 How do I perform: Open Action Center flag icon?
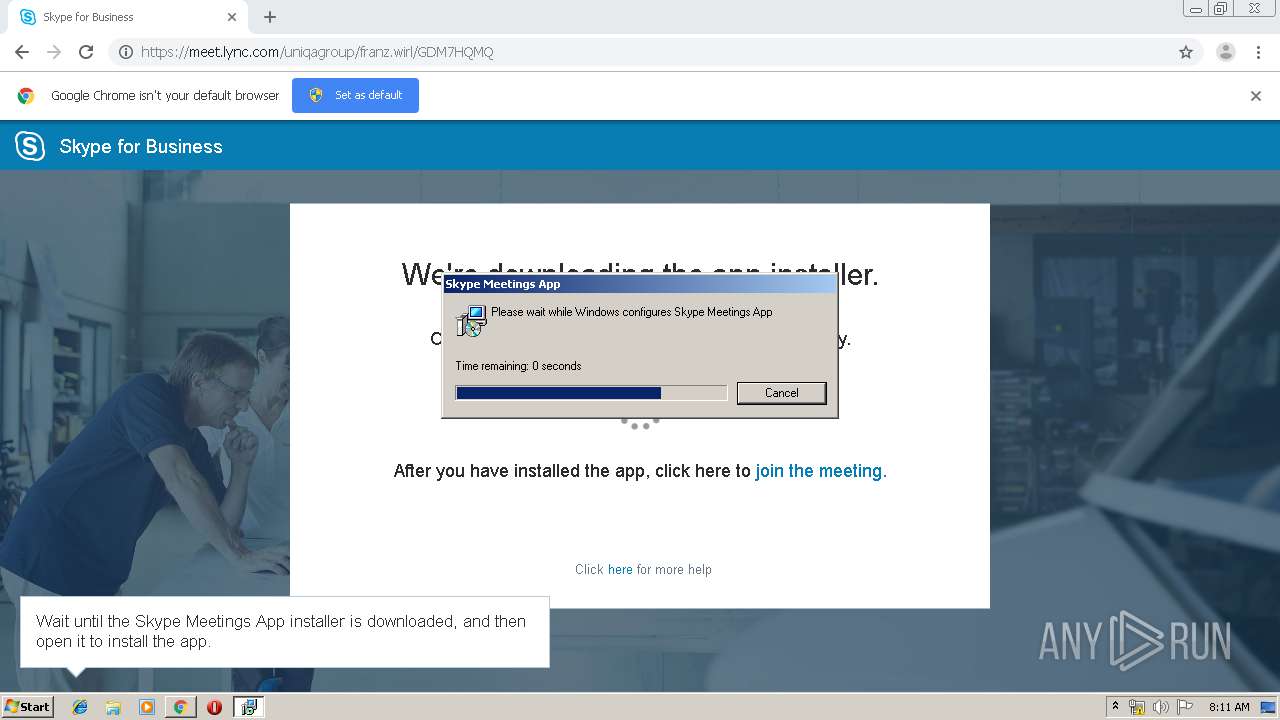pos(1185,707)
